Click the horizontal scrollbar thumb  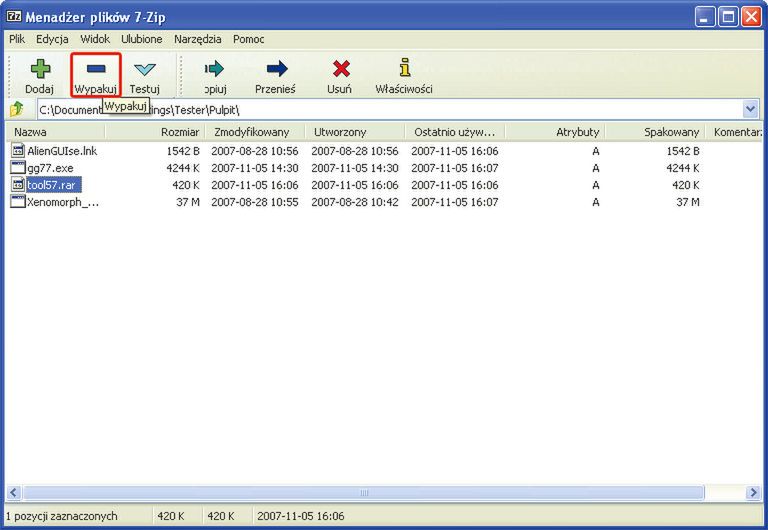click(x=363, y=492)
